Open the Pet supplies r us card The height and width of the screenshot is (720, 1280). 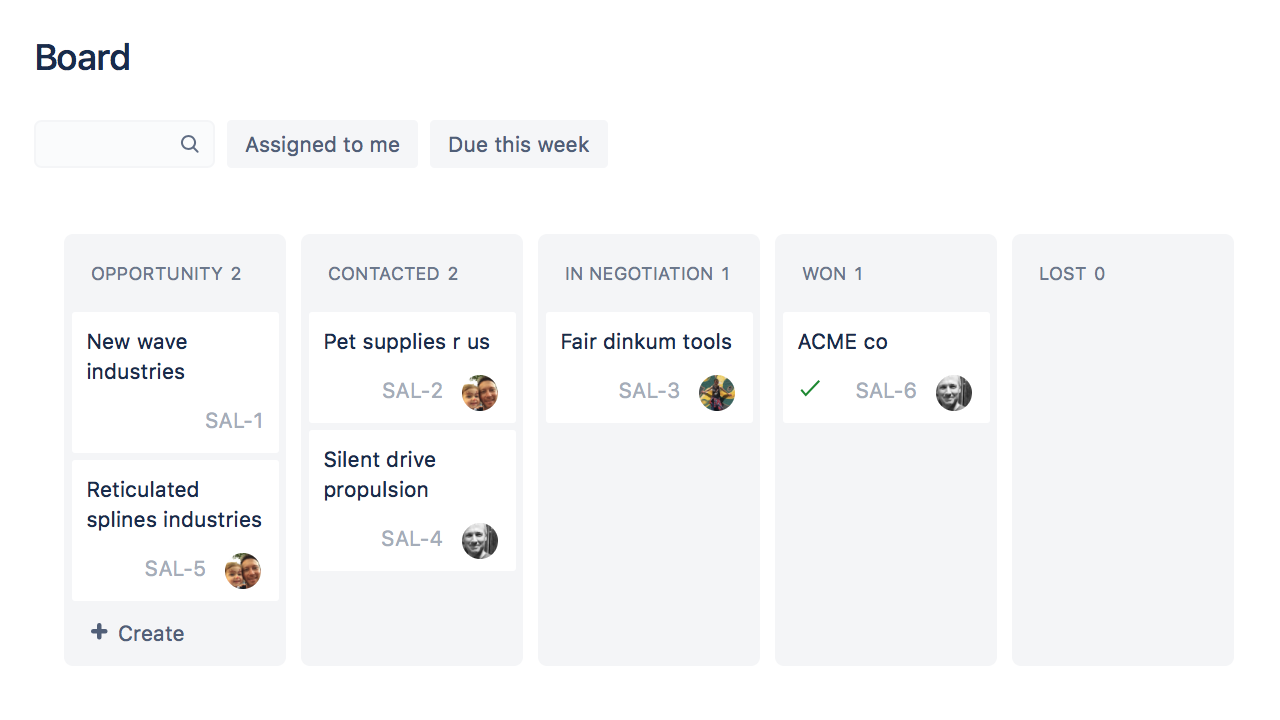point(406,342)
